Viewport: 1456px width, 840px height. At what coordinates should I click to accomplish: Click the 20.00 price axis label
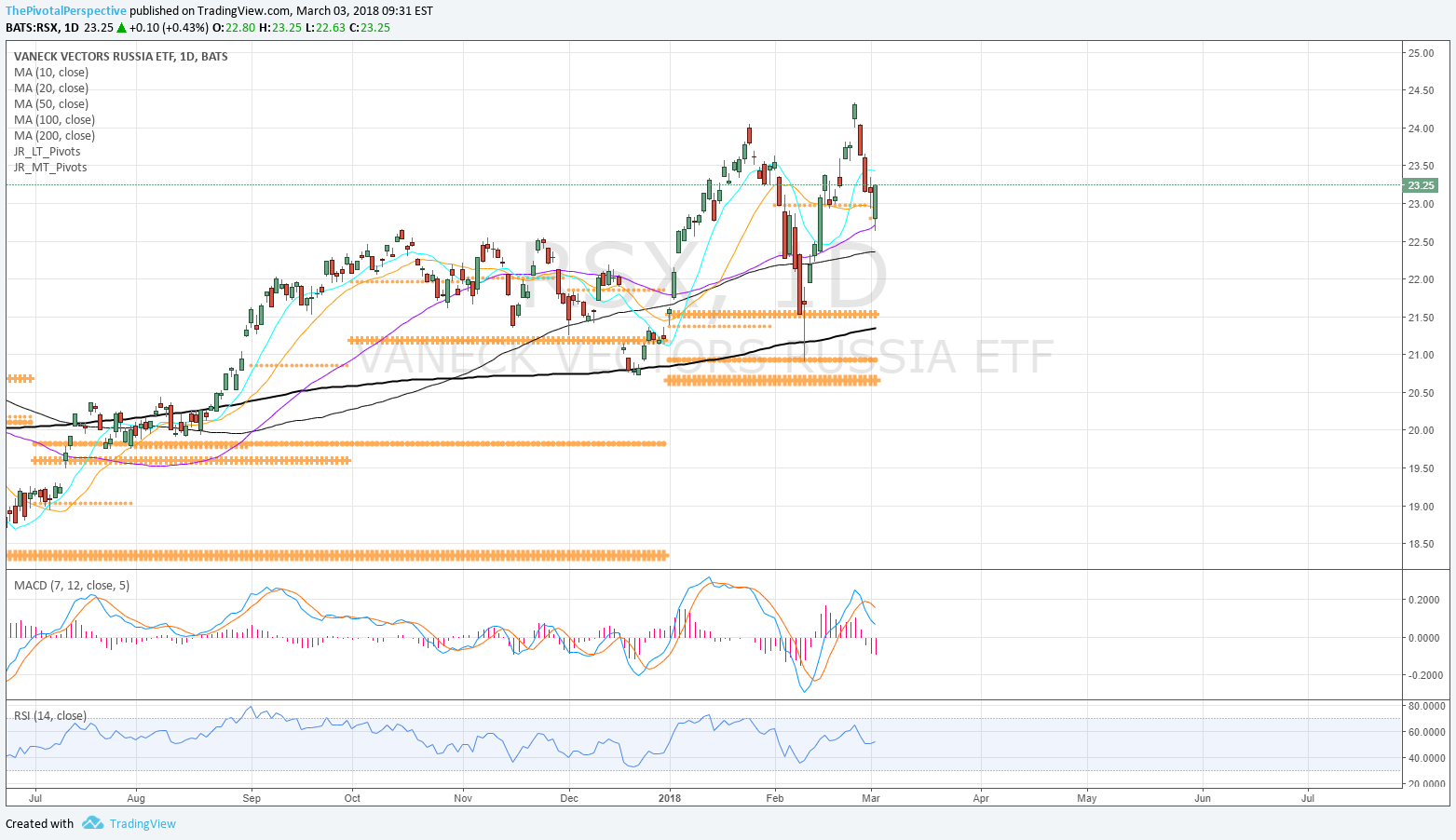pos(1422,430)
